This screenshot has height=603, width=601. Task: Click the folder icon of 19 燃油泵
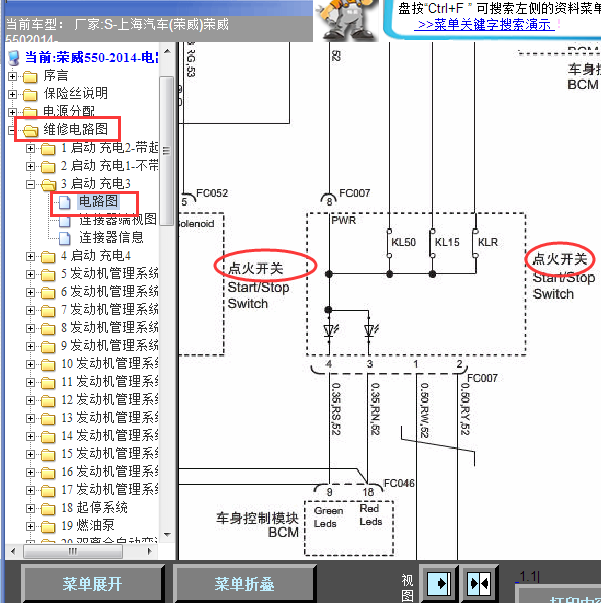click(48, 526)
